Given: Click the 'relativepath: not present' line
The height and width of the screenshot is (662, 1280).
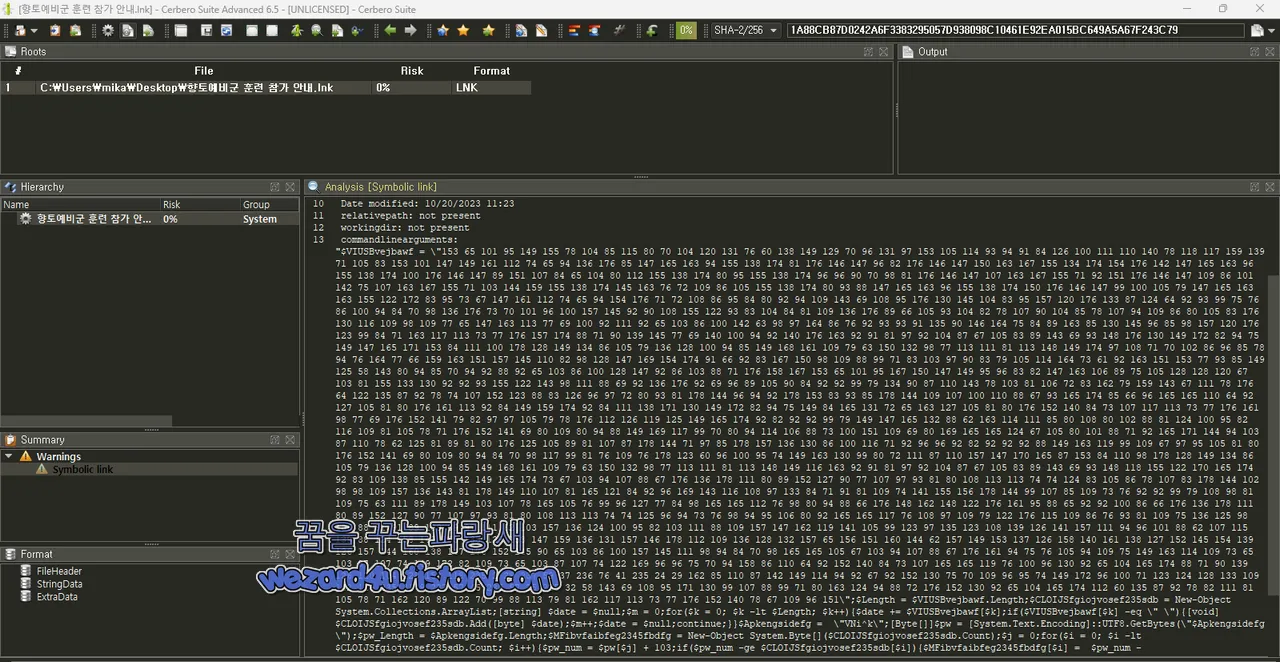Looking at the screenshot, I should [410, 215].
